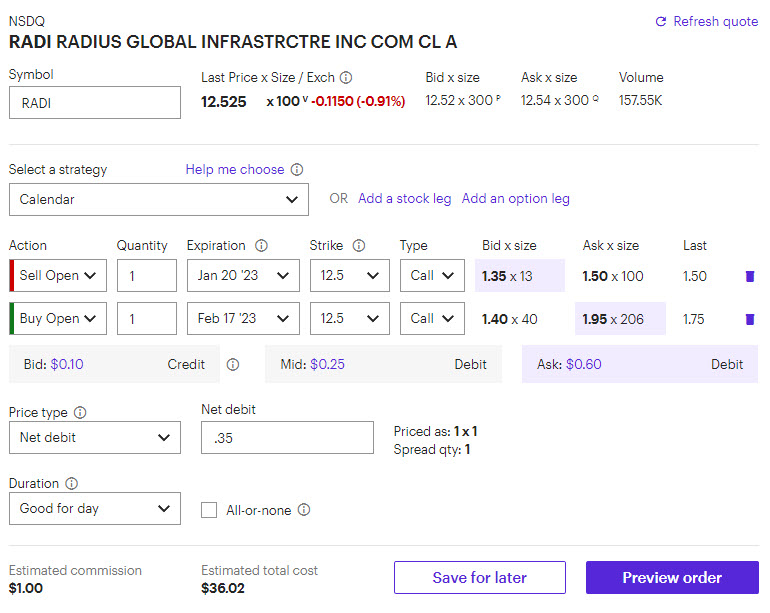Click the Preview order button

[x=672, y=578]
